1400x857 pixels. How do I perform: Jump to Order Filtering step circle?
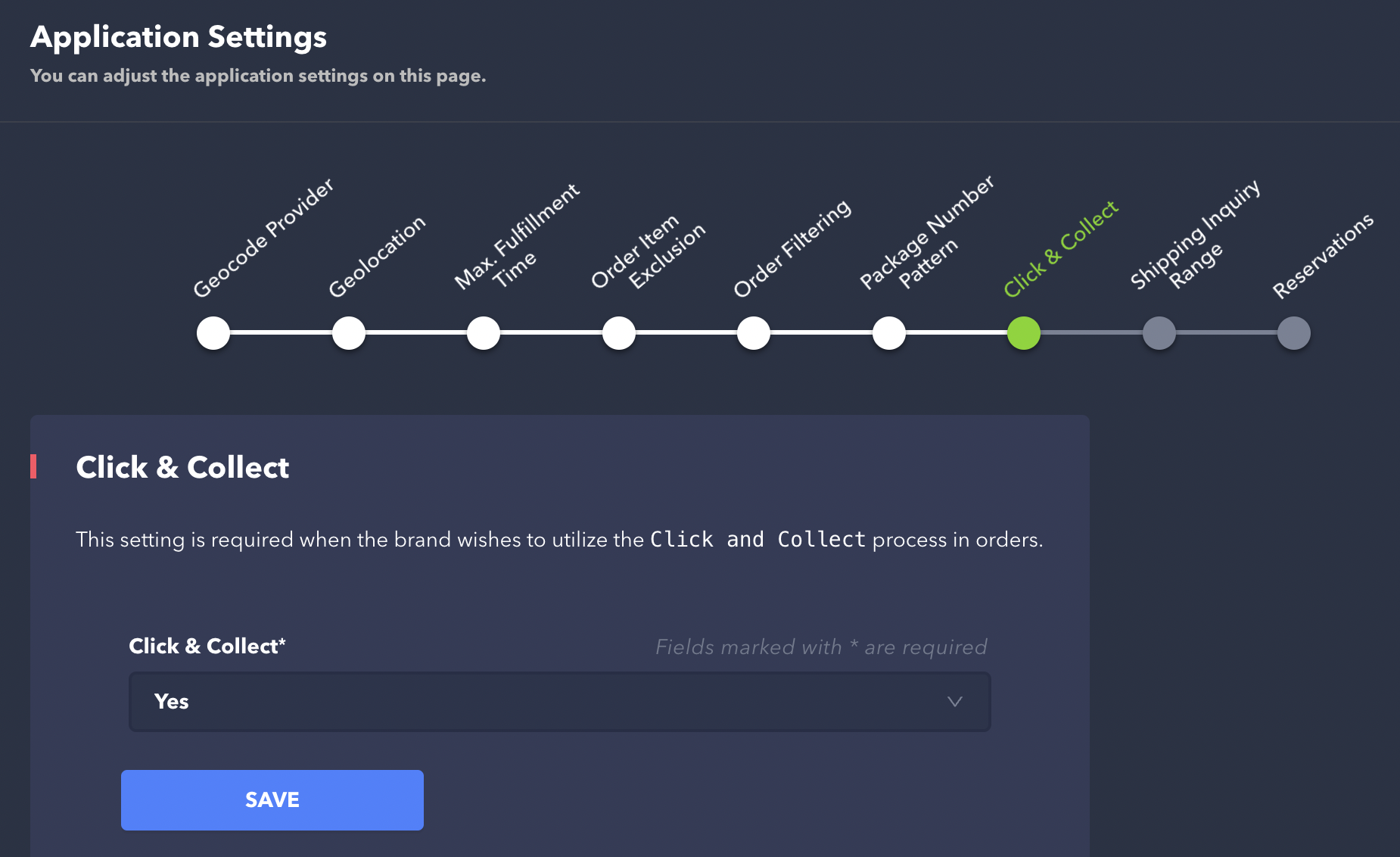pyautogui.click(x=754, y=333)
